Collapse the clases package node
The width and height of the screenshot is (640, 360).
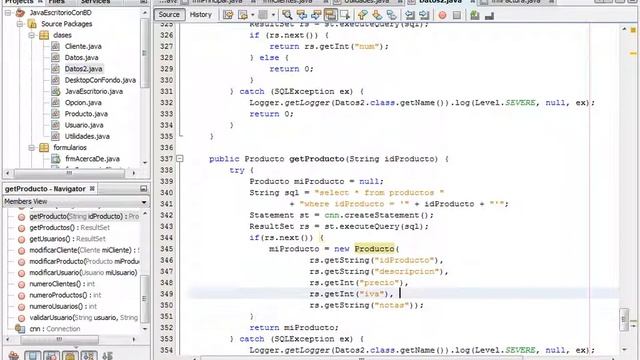[x=31, y=35]
